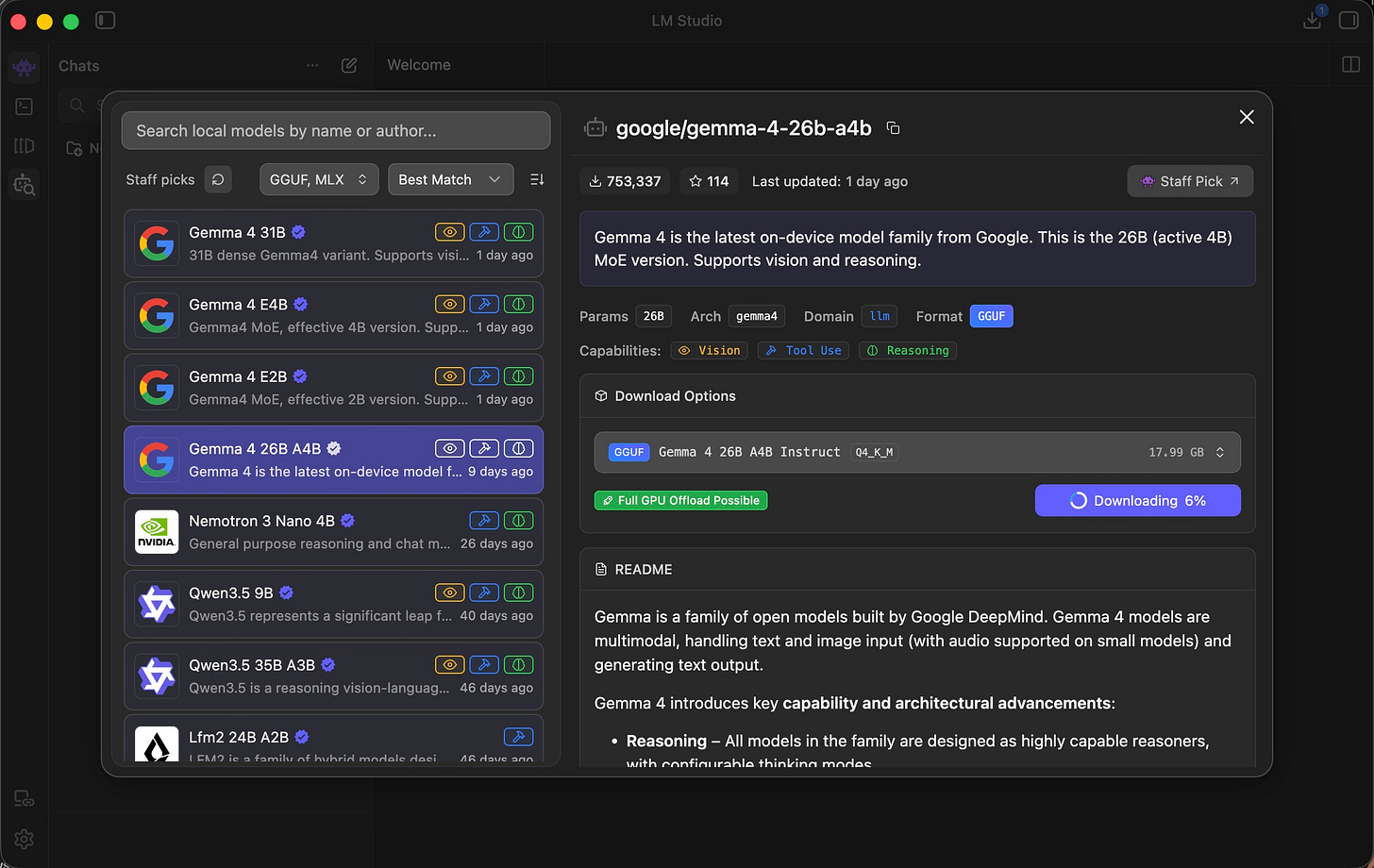Image resolution: width=1374 pixels, height=868 pixels.
Task: Click the Downloading 6% progress button
Action: pyautogui.click(x=1137, y=501)
